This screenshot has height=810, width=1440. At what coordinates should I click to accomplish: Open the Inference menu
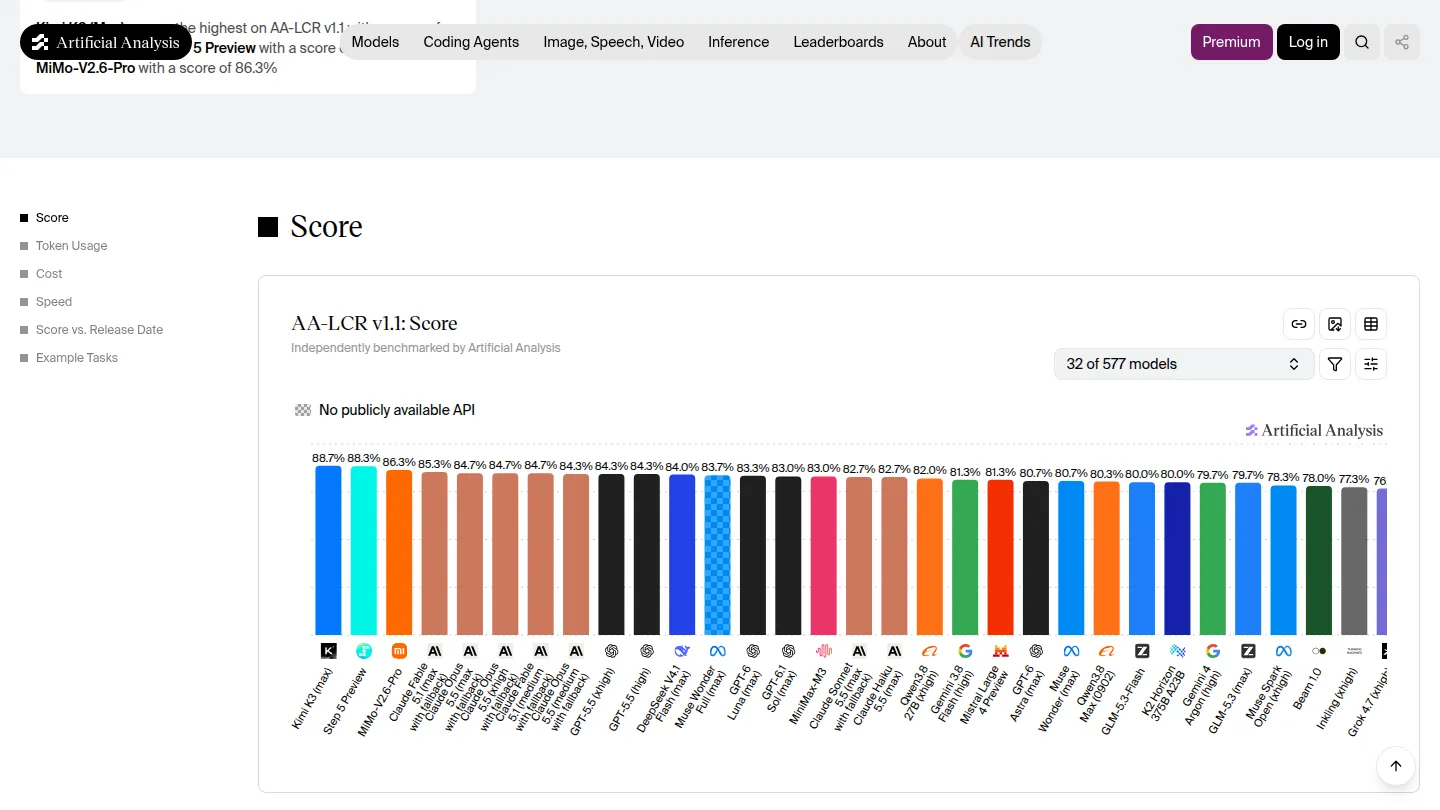tap(739, 42)
